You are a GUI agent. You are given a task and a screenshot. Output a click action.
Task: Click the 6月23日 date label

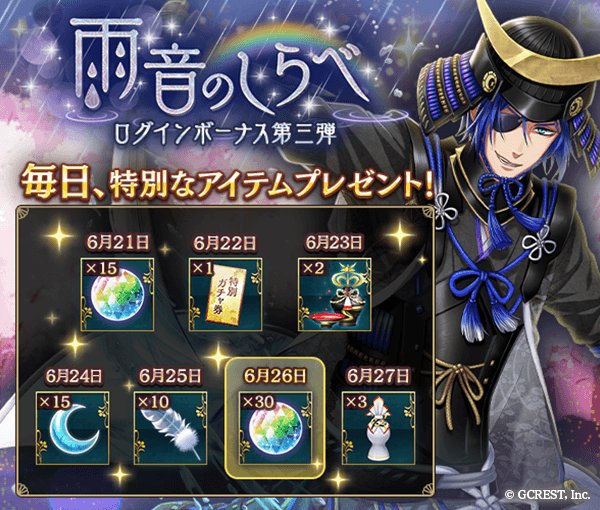point(334,243)
